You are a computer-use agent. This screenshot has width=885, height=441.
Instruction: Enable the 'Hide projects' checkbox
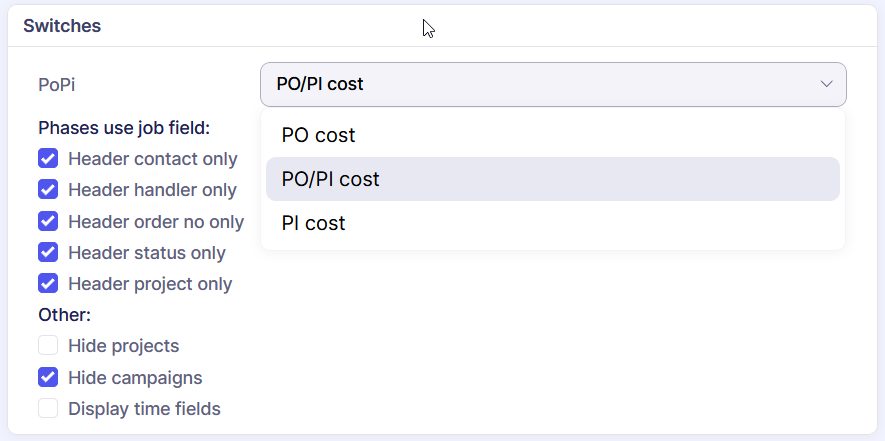tap(48, 346)
